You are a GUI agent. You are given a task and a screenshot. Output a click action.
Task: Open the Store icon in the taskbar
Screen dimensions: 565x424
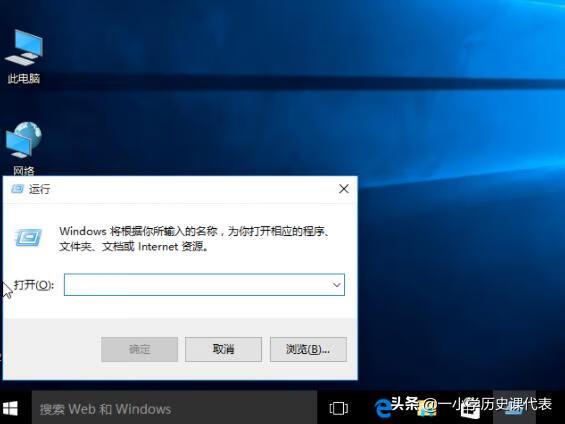pos(471,409)
